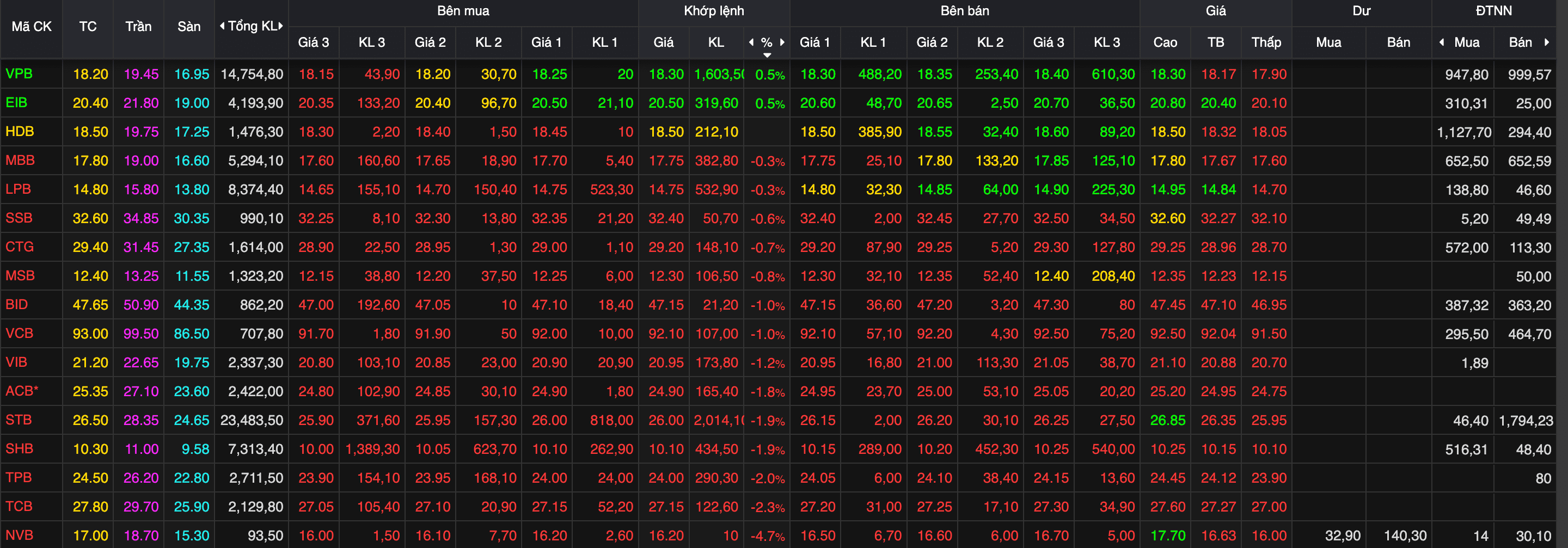Click VCB ceiling price 99.50
This screenshot has height=548, width=1568.
pyautogui.click(x=141, y=333)
